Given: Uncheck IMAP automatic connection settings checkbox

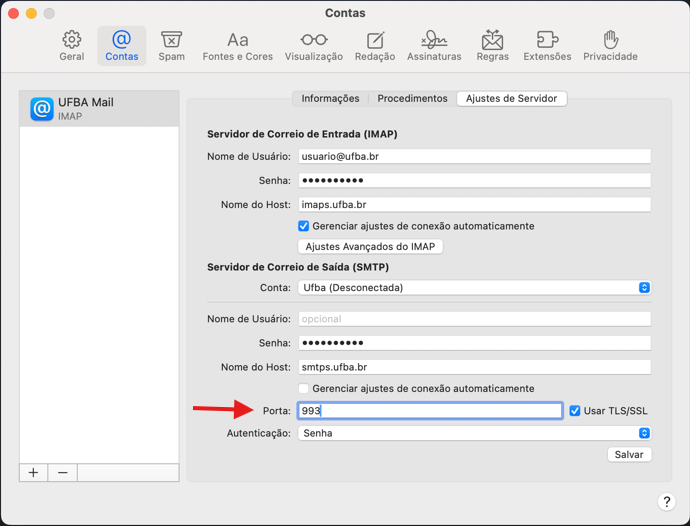Looking at the screenshot, I should 304,226.
